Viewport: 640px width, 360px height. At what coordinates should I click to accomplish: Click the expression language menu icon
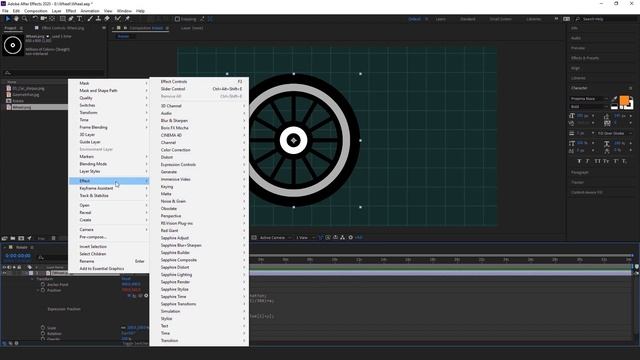pos(146,296)
